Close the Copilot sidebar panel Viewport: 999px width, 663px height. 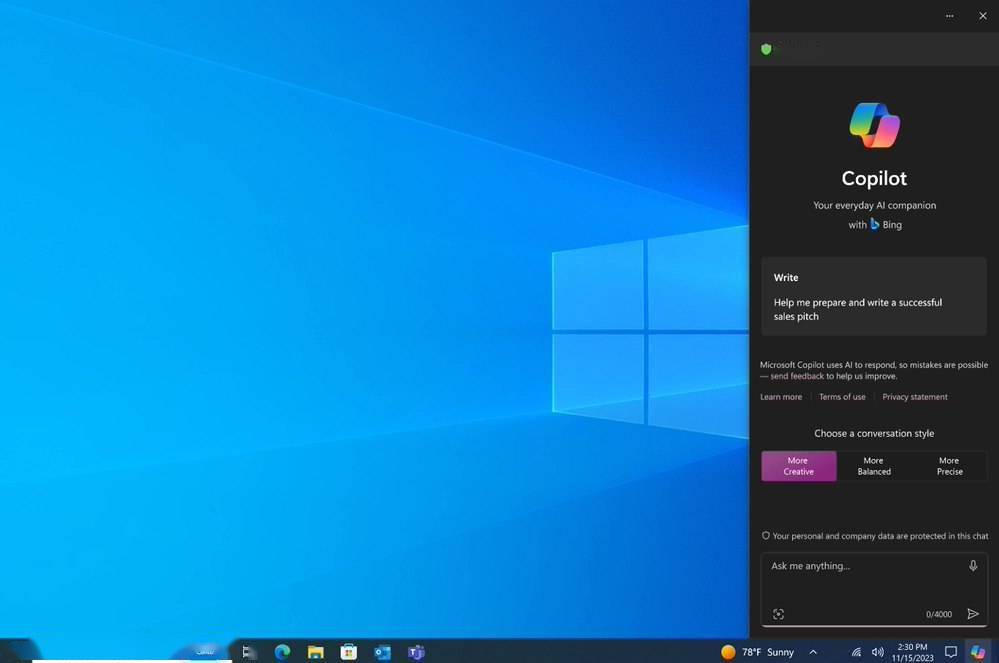pyautogui.click(x=982, y=16)
